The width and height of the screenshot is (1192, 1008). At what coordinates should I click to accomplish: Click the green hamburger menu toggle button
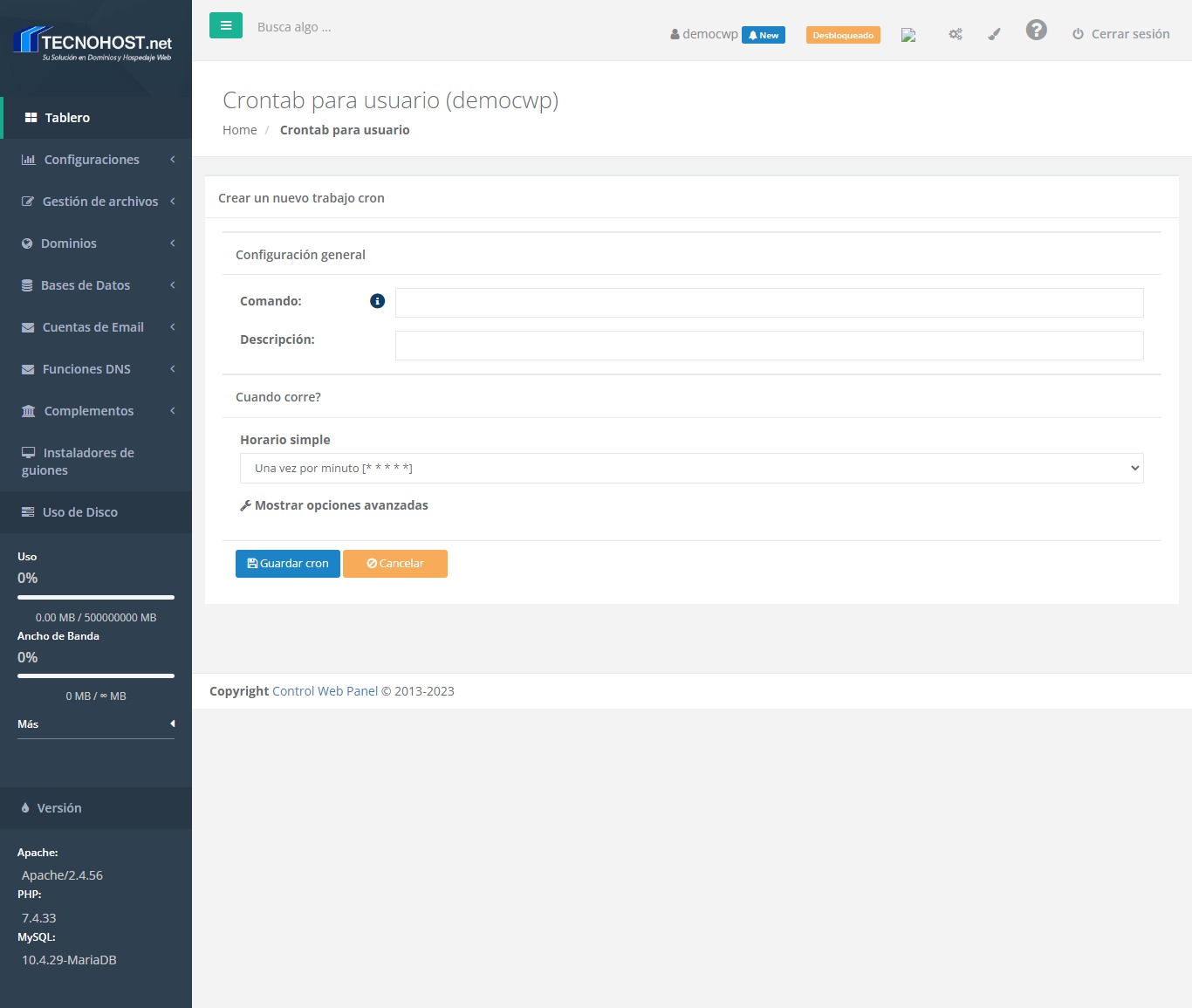tap(225, 26)
